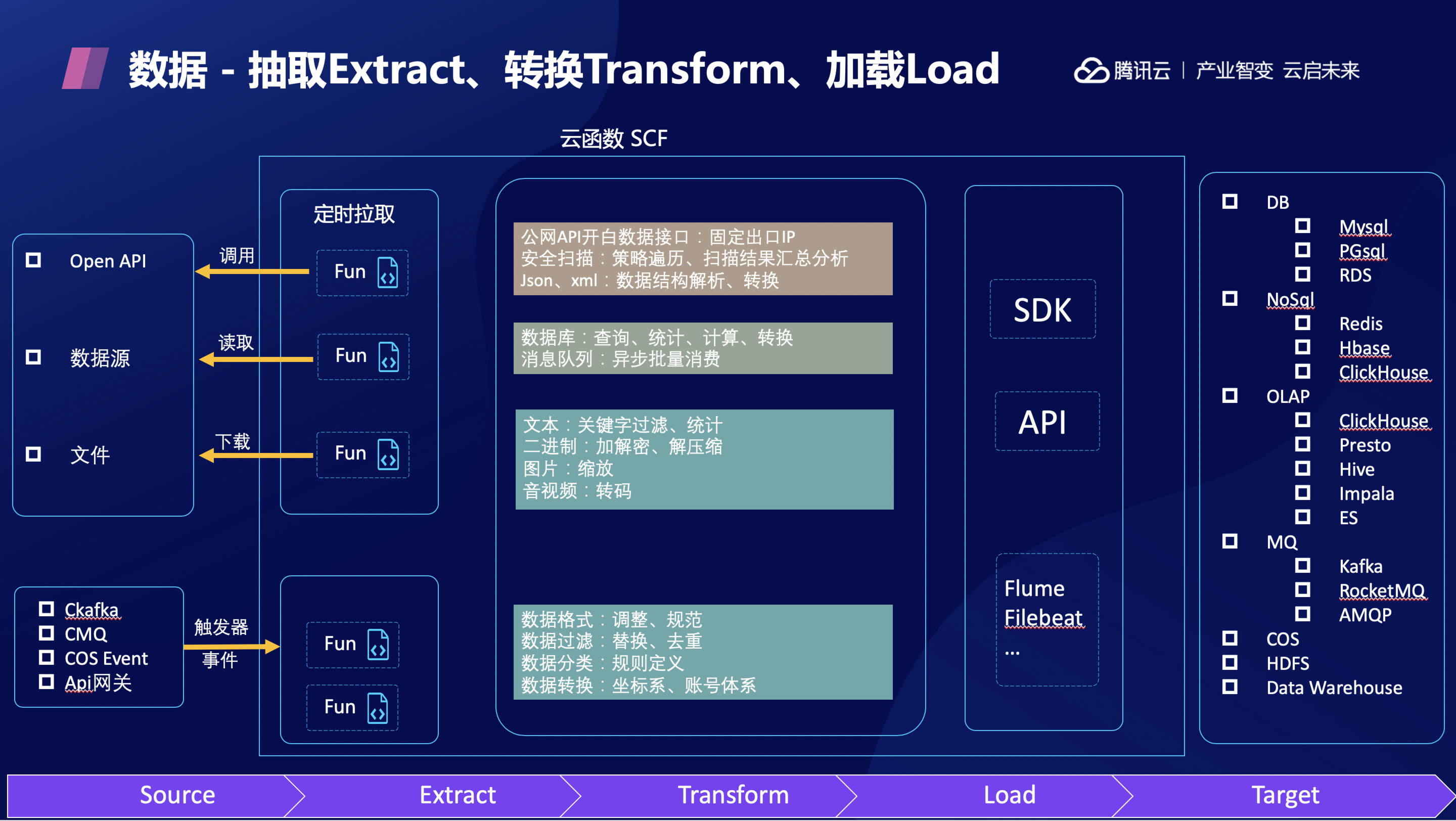Expand the DB group bullet
The width and height of the screenshot is (1456, 821).
(1230, 201)
